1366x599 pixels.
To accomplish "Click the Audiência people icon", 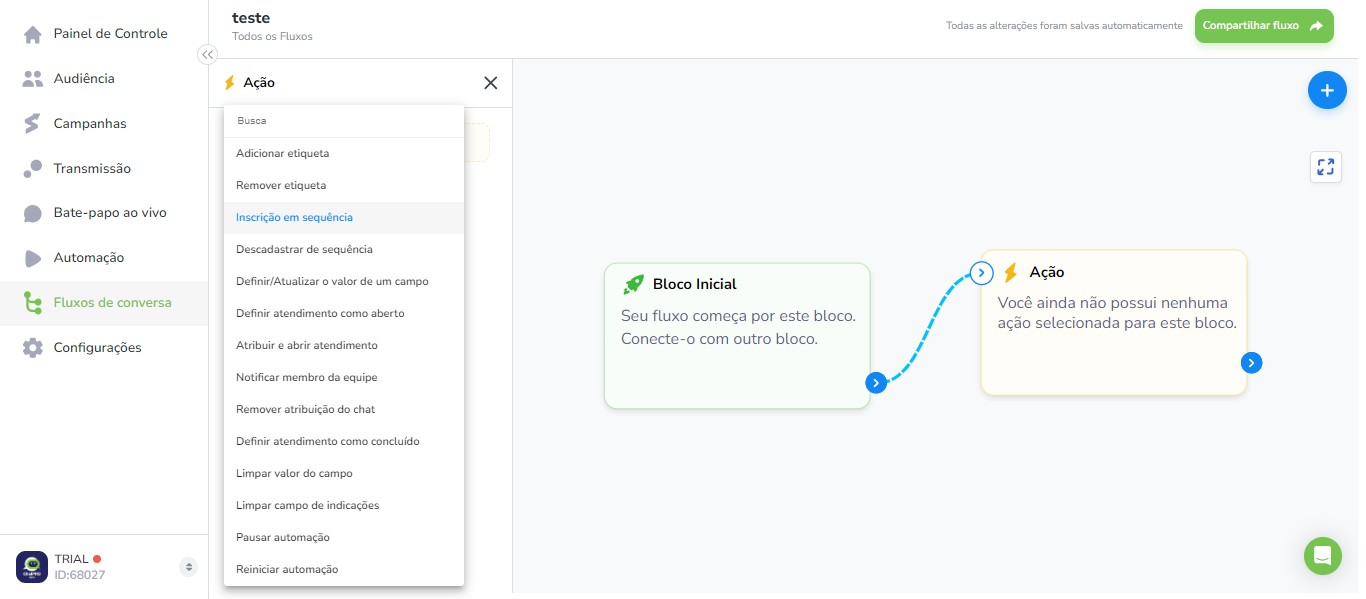I will coord(33,79).
